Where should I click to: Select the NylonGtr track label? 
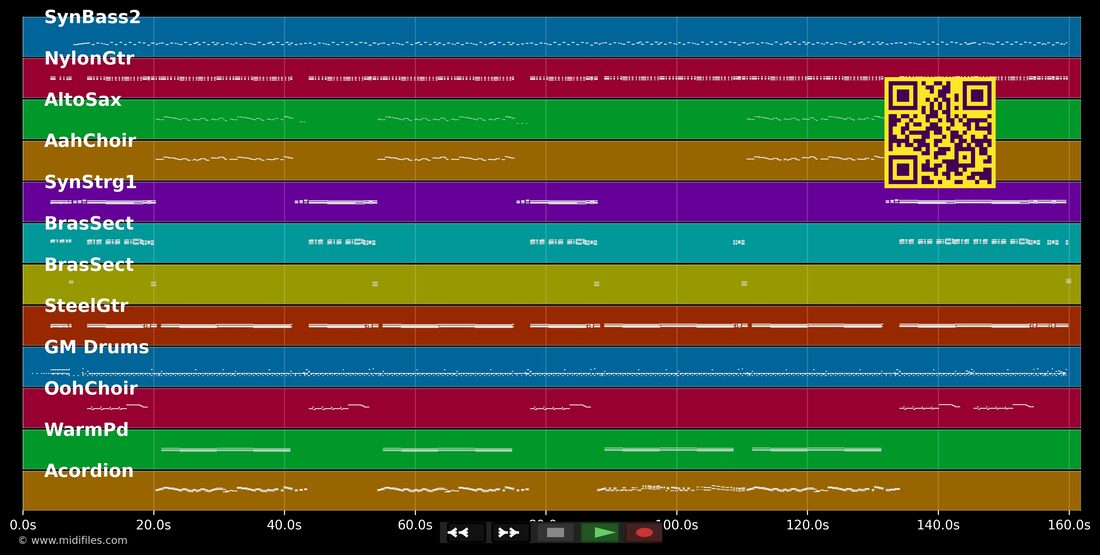(89, 58)
